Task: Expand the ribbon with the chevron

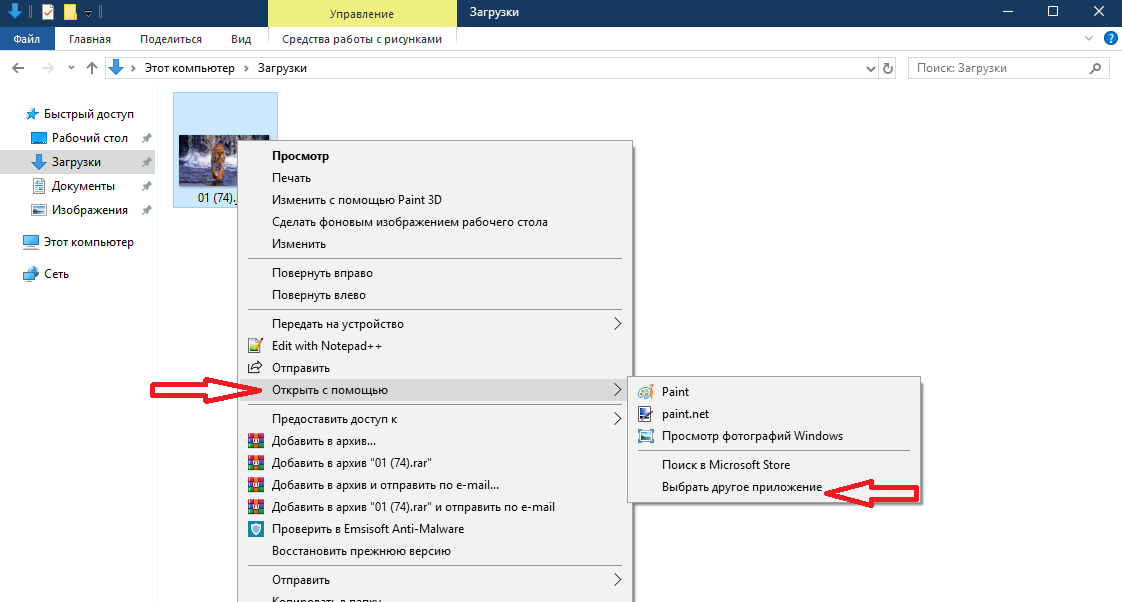Action: pos(1088,39)
